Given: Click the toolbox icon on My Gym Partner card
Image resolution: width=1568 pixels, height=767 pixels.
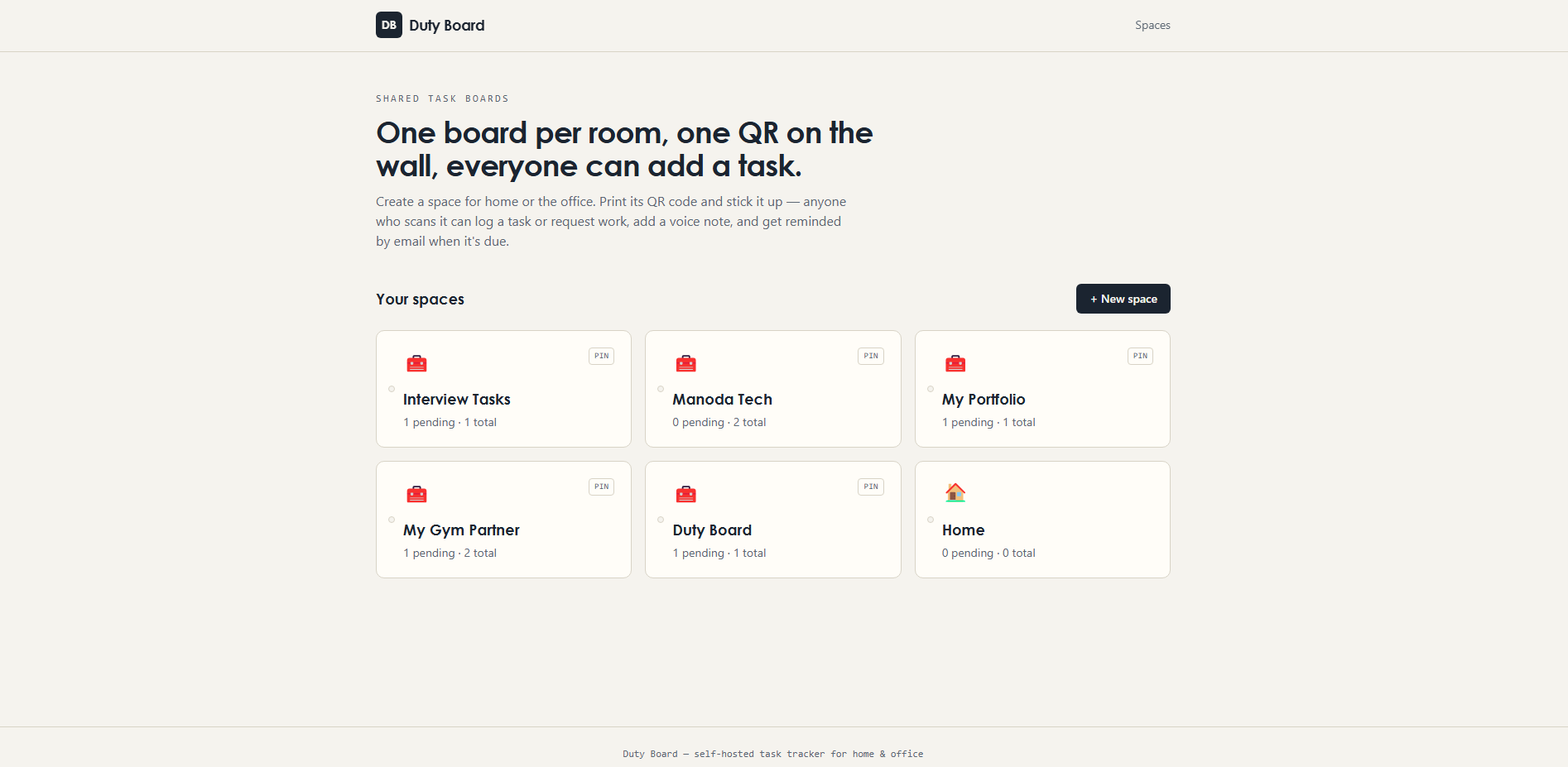Looking at the screenshot, I should coord(416,494).
